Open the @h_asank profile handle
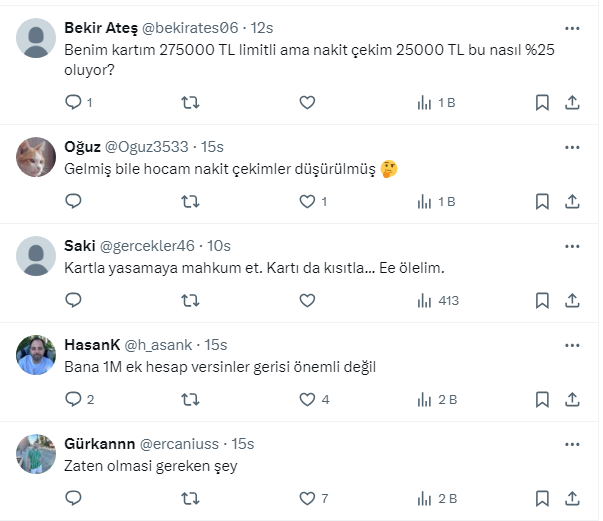This screenshot has height=521, width=603. (x=160, y=345)
